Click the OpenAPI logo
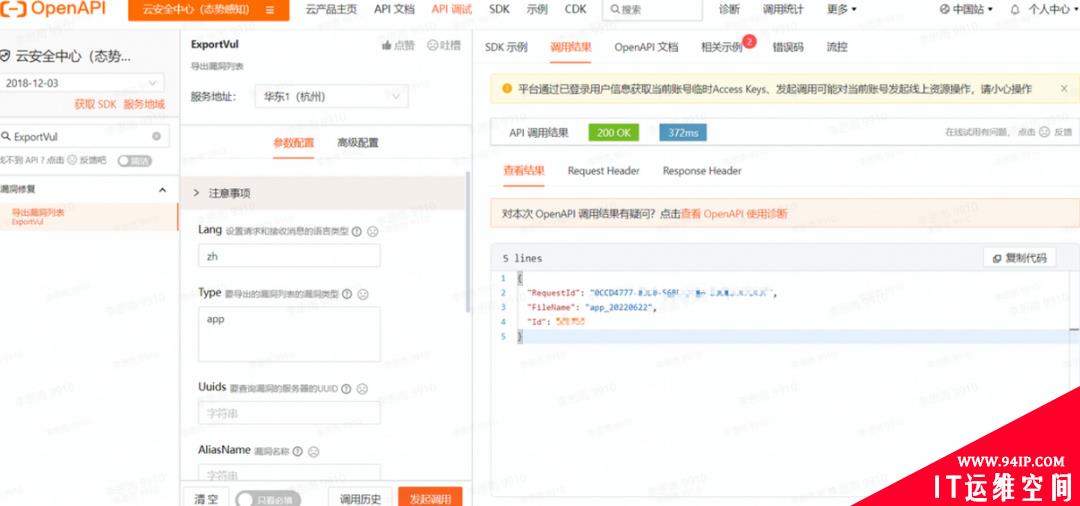The width and height of the screenshot is (1080, 506). click(53, 10)
